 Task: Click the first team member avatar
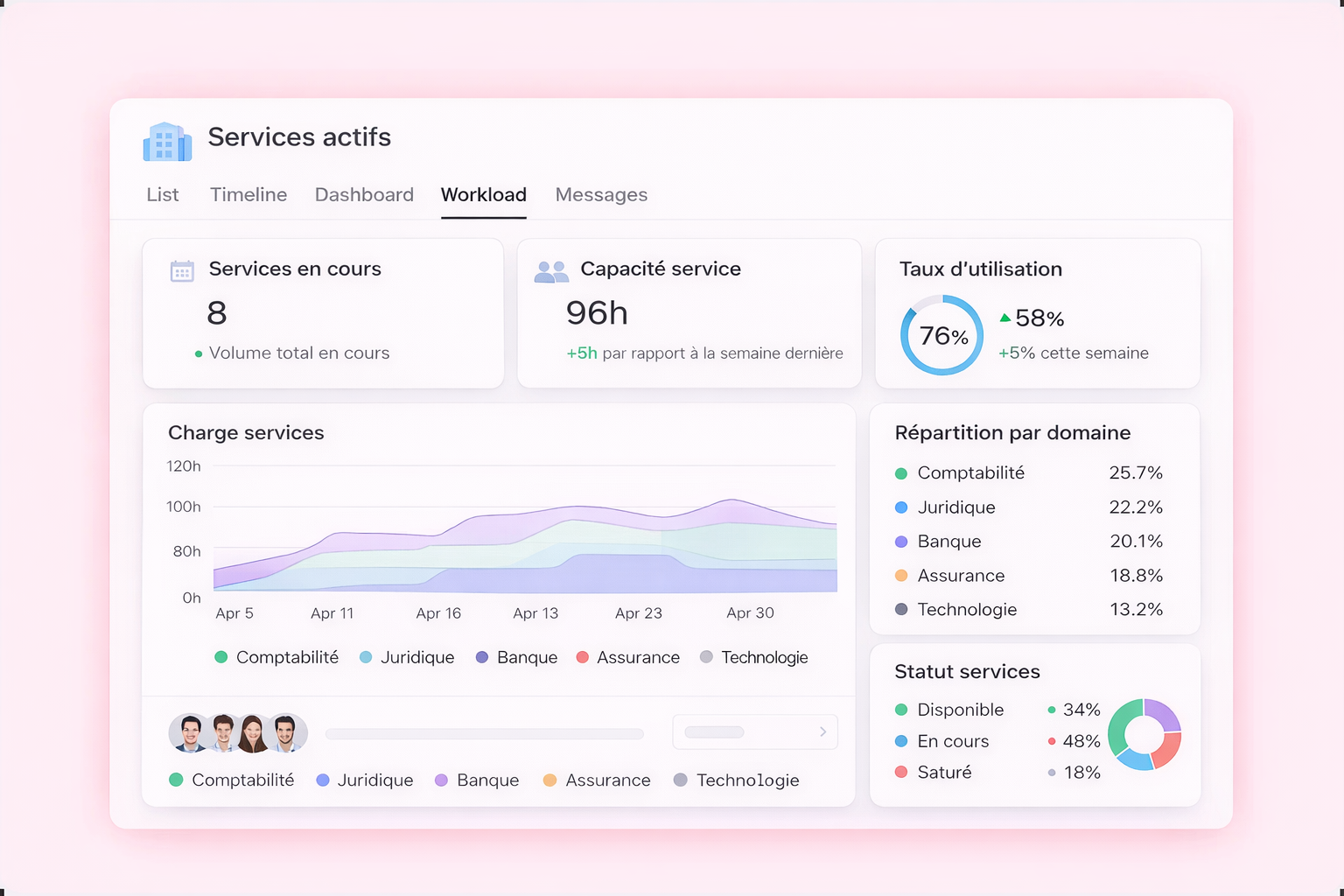tap(188, 733)
